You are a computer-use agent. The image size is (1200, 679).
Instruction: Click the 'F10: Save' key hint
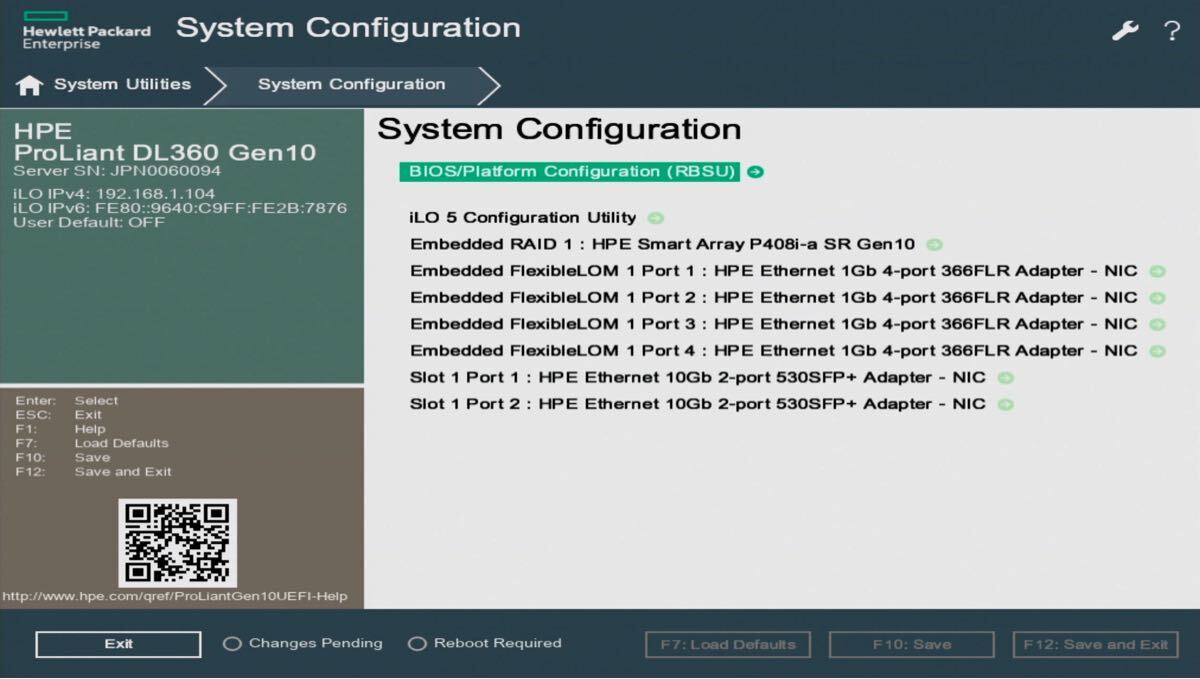tap(63, 457)
